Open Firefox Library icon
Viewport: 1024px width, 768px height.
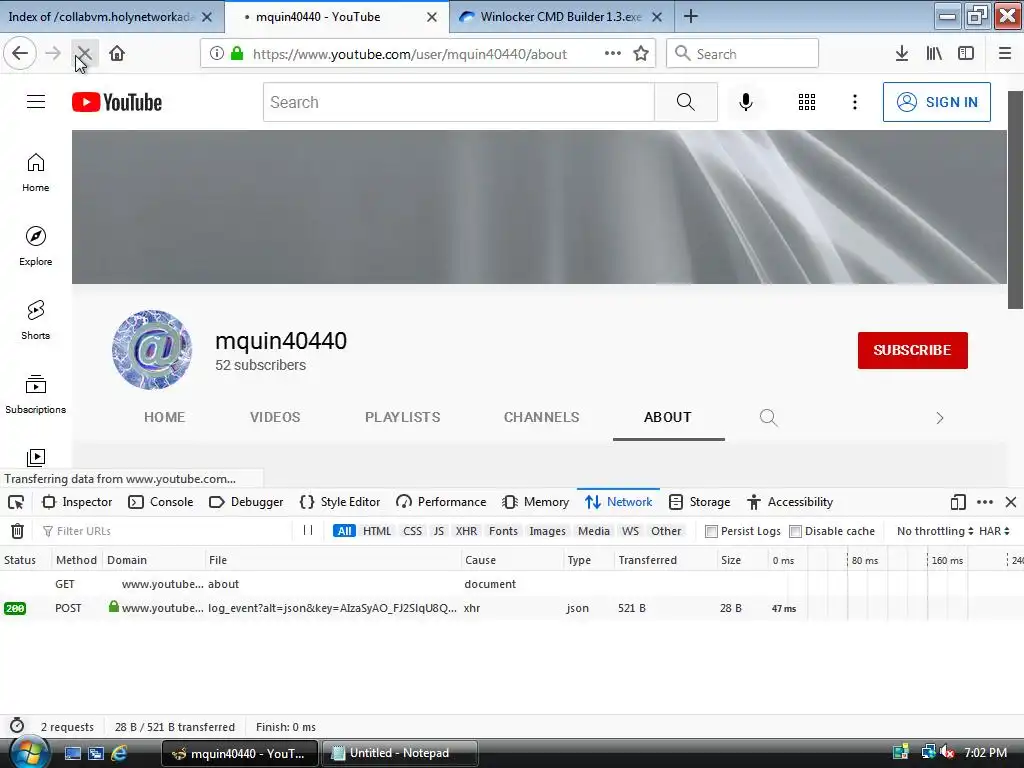coord(934,54)
